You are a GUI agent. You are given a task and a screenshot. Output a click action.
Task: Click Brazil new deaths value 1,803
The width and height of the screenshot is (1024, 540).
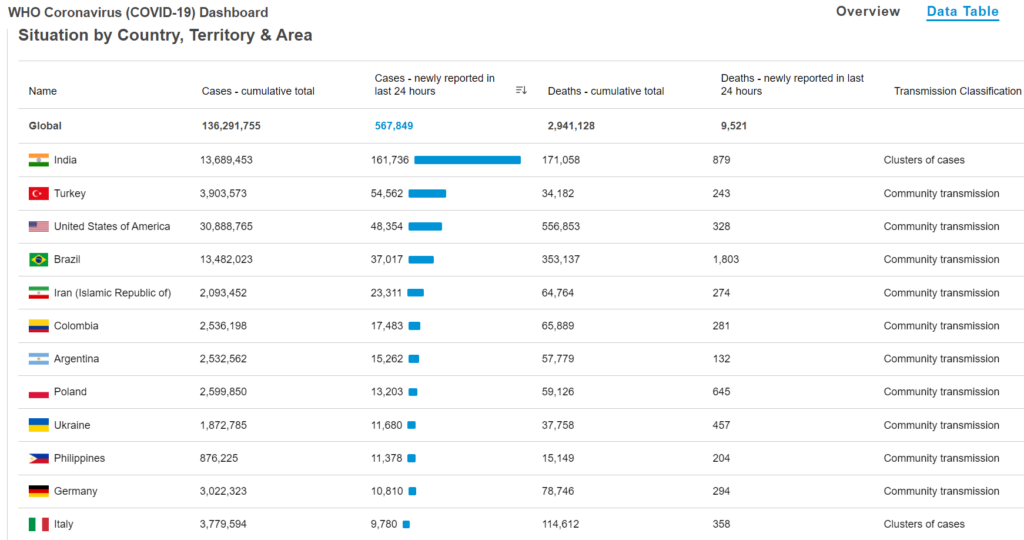[726, 260]
